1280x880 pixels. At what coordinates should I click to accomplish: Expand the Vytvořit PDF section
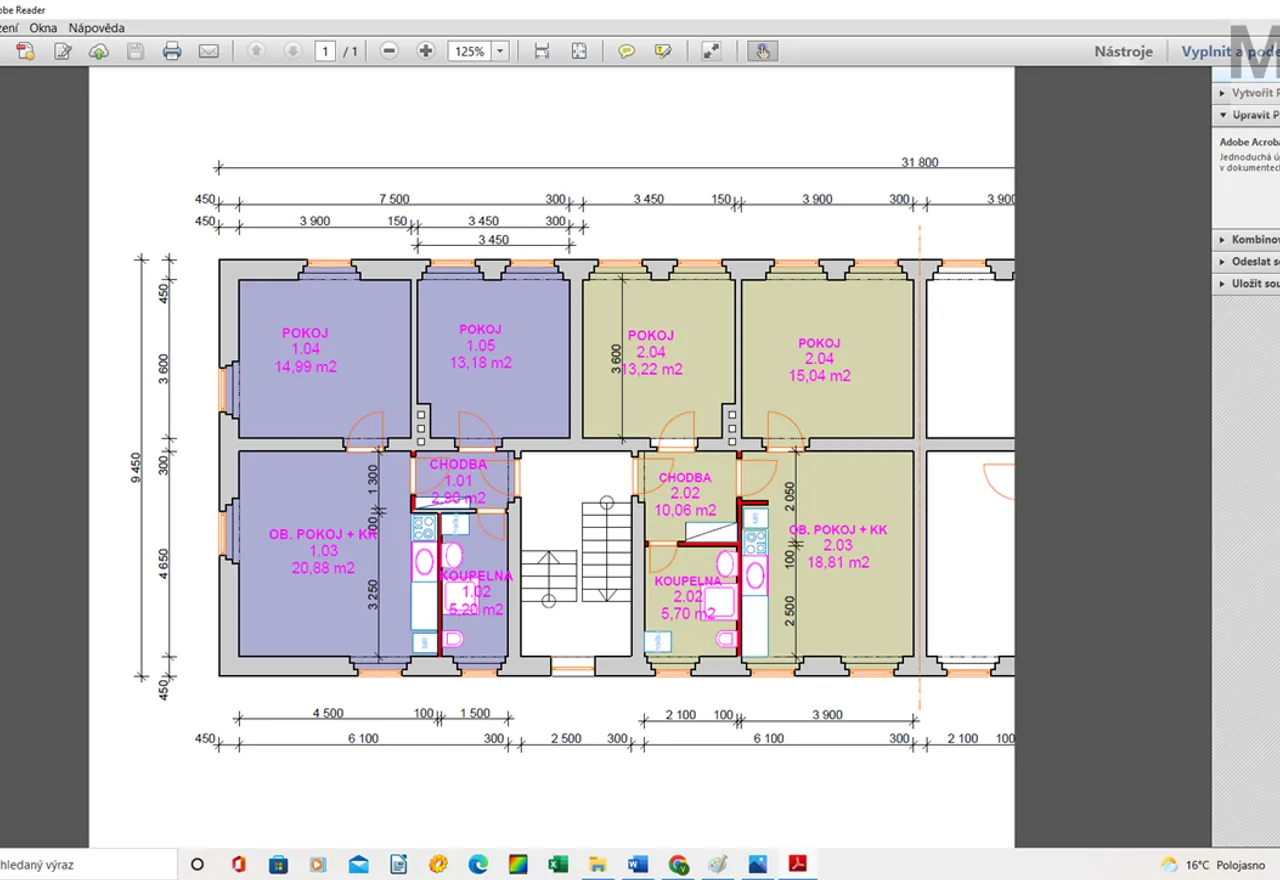click(1246, 93)
